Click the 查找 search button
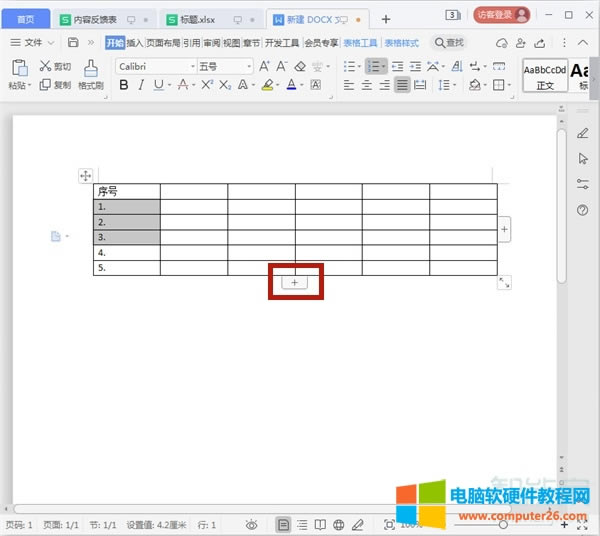Image resolution: width=600 pixels, height=536 pixels. pyautogui.click(x=449, y=43)
